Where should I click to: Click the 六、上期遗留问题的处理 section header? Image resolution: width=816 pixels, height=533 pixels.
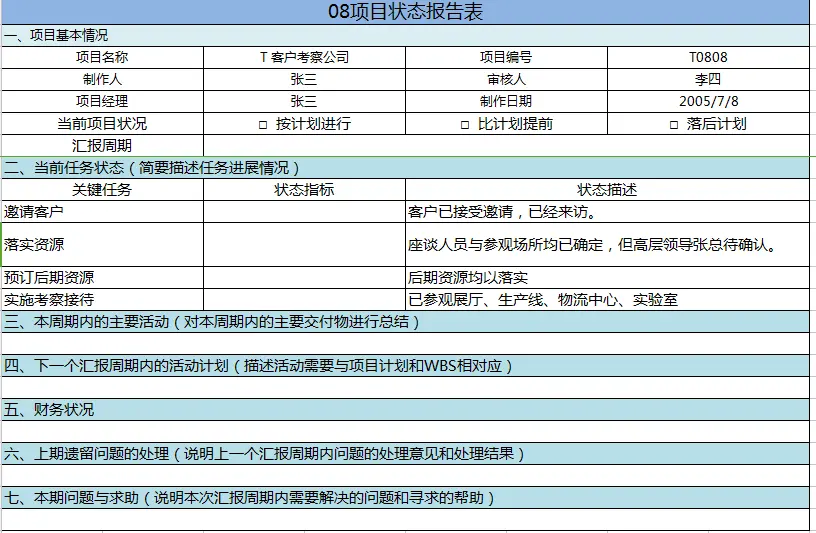pyautogui.click(x=405, y=453)
